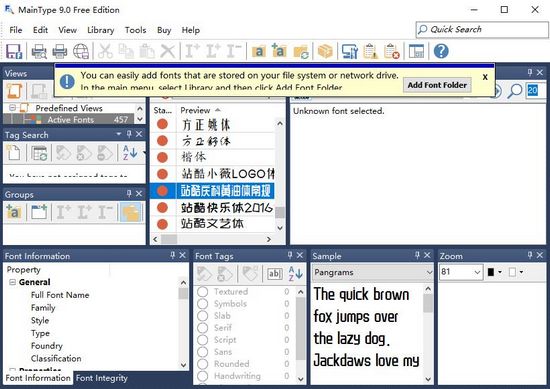Click the Cut scissors icon
The width and height of the screenshot is (550, 389).
tap(105, 51)
